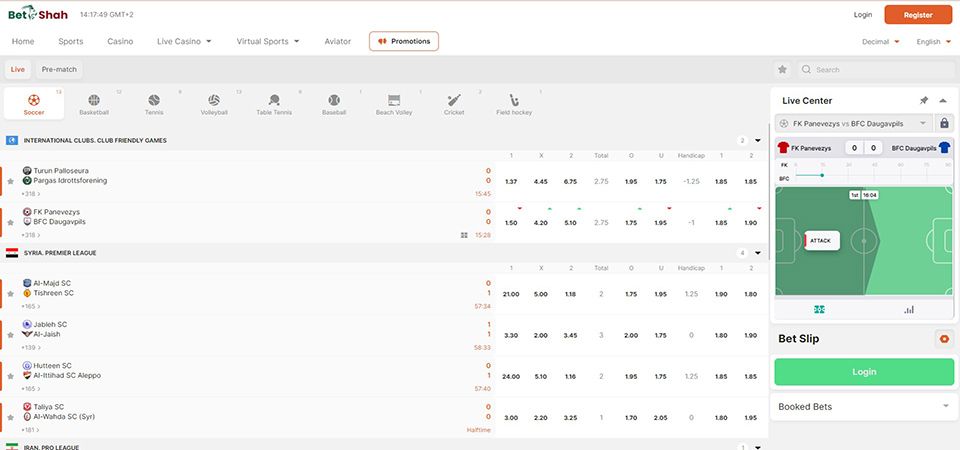The image size is (960, 450).
Task: Show statistics chart in Live Center
Action: point(909,310)
